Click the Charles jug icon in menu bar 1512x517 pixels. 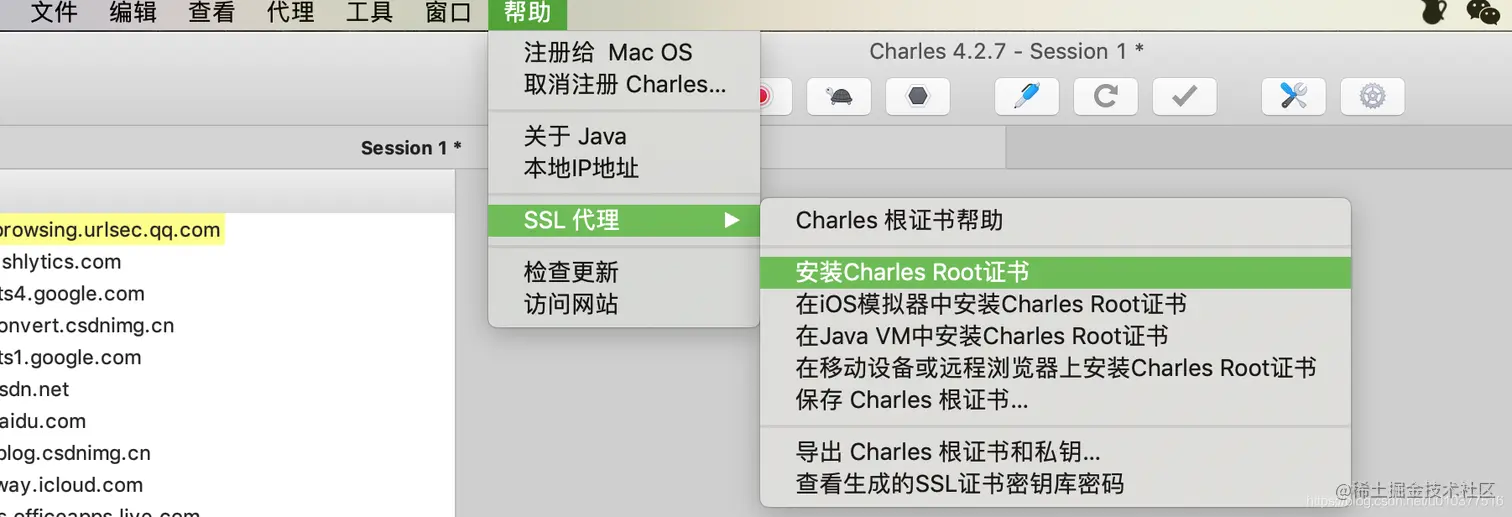click(x=1434, y=12)
